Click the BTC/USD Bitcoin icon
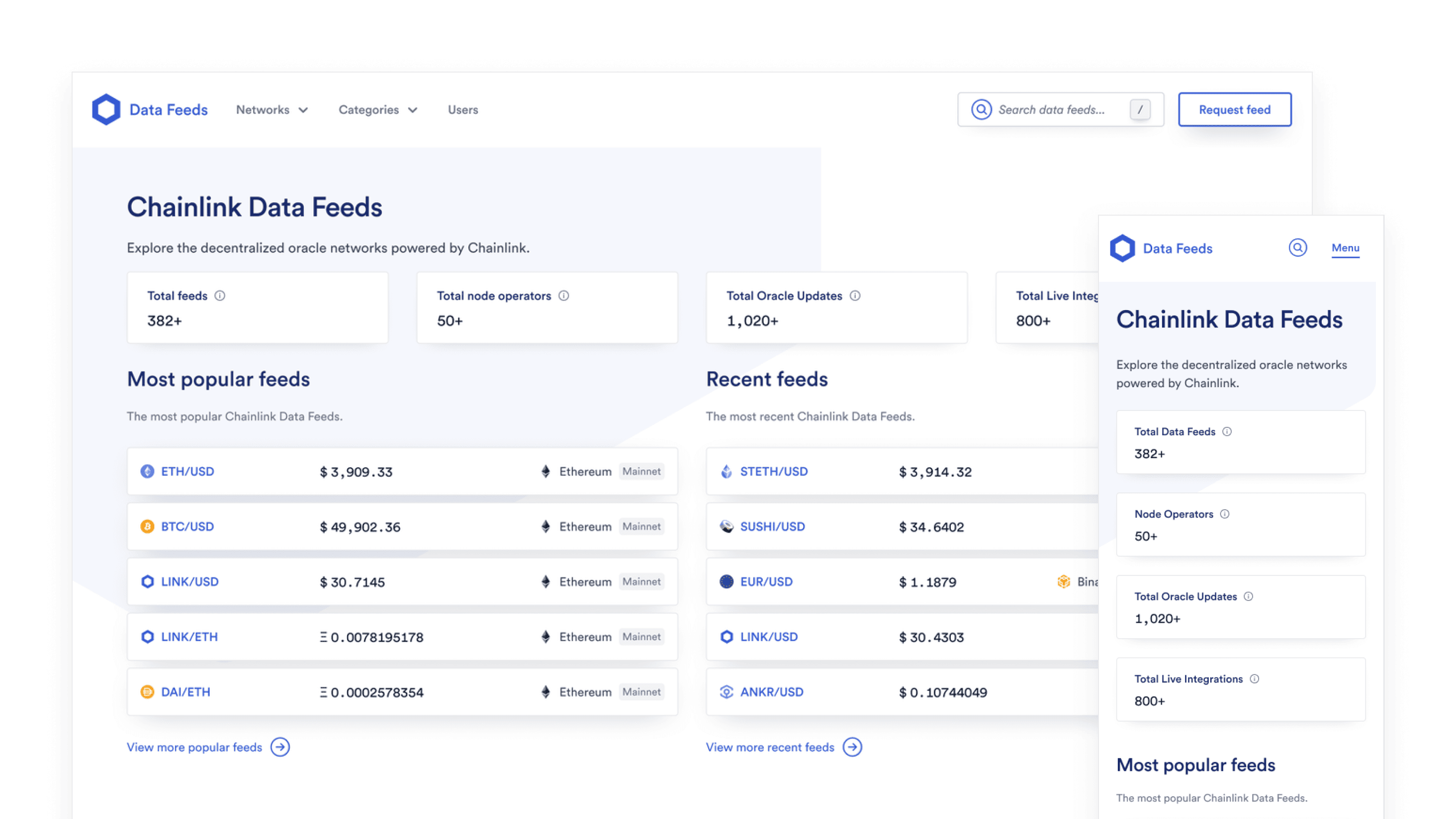The width and height of the screenshot is (1456, 819). point(147,526)
